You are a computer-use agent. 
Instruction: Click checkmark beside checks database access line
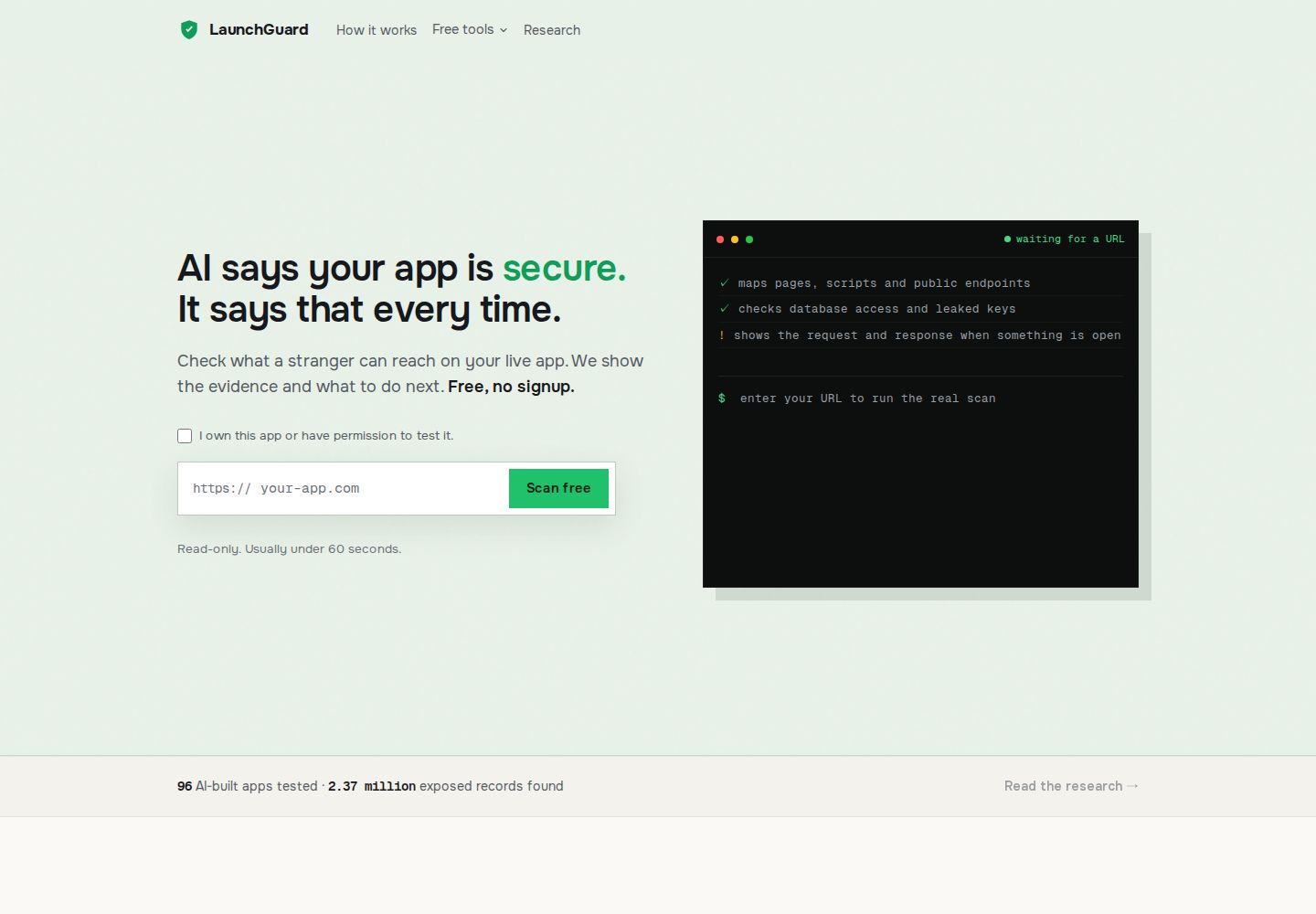pyautogui.click(x=725, y=309)
